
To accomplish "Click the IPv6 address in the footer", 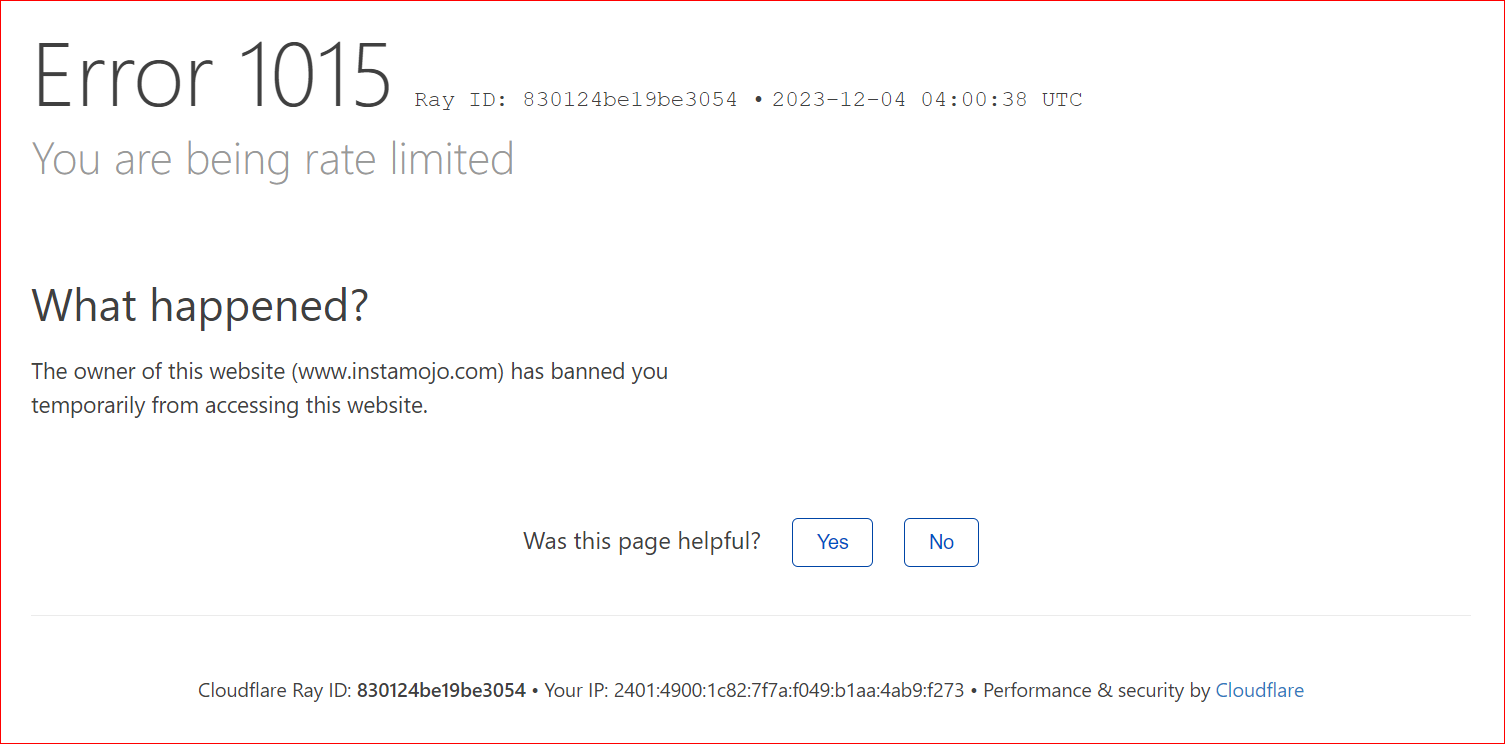I will click(789, 690).
